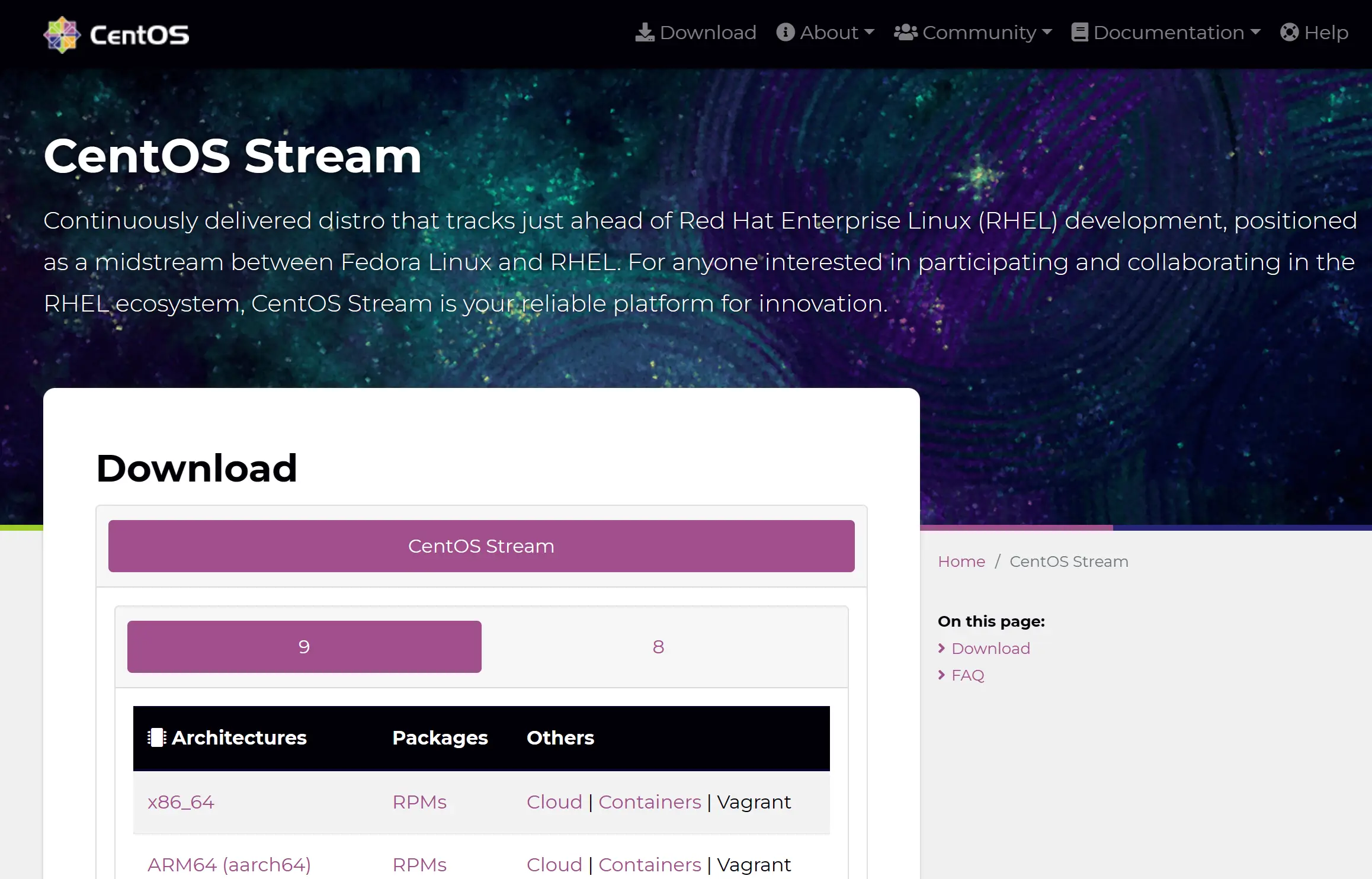Click the Download page anchor link
The height and width of the screenshot is (879, 1372).
click(x=990, y=648)
